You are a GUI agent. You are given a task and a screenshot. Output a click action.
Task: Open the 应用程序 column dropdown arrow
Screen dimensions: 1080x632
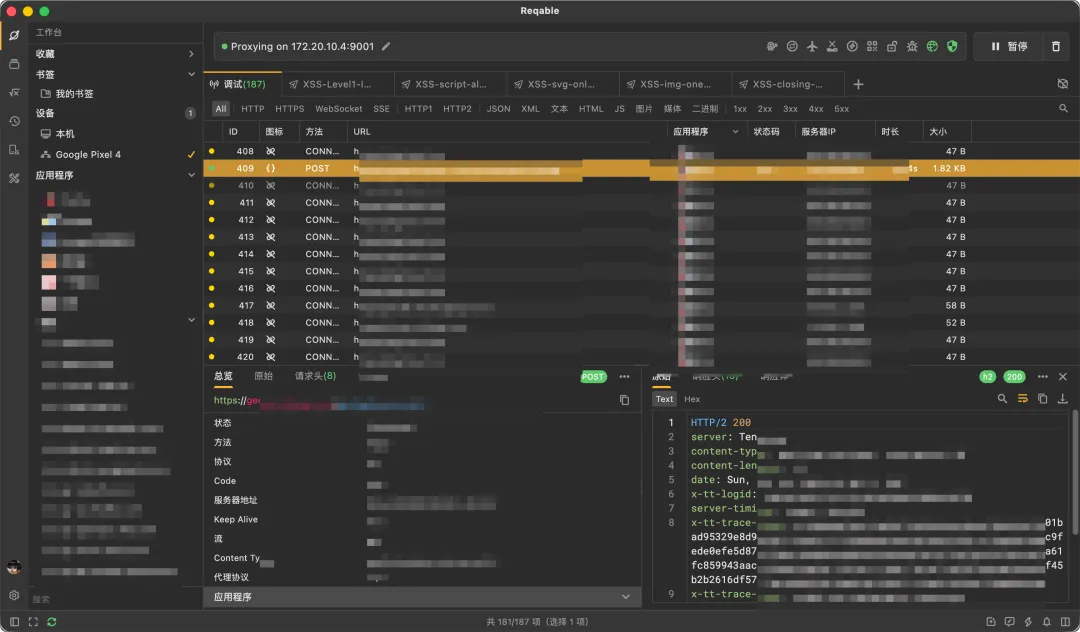click(x=735, y=131)
